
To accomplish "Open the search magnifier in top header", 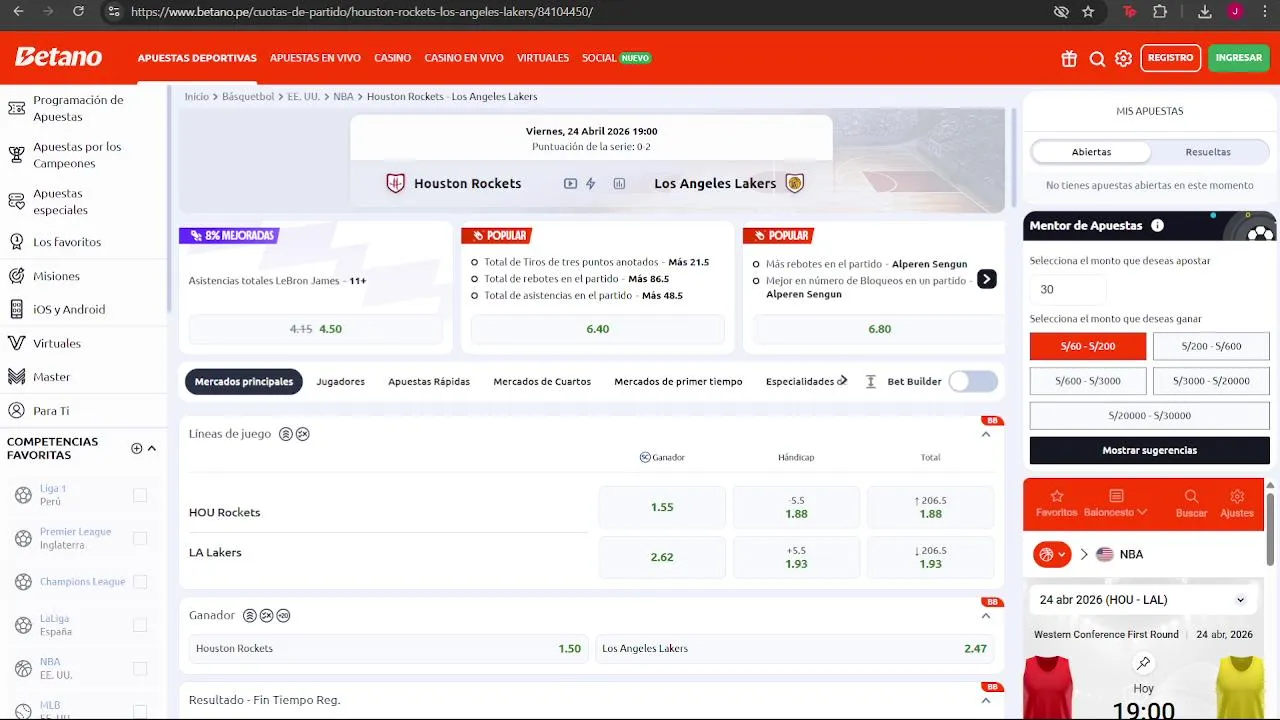I will click(x=1097, y=59).
